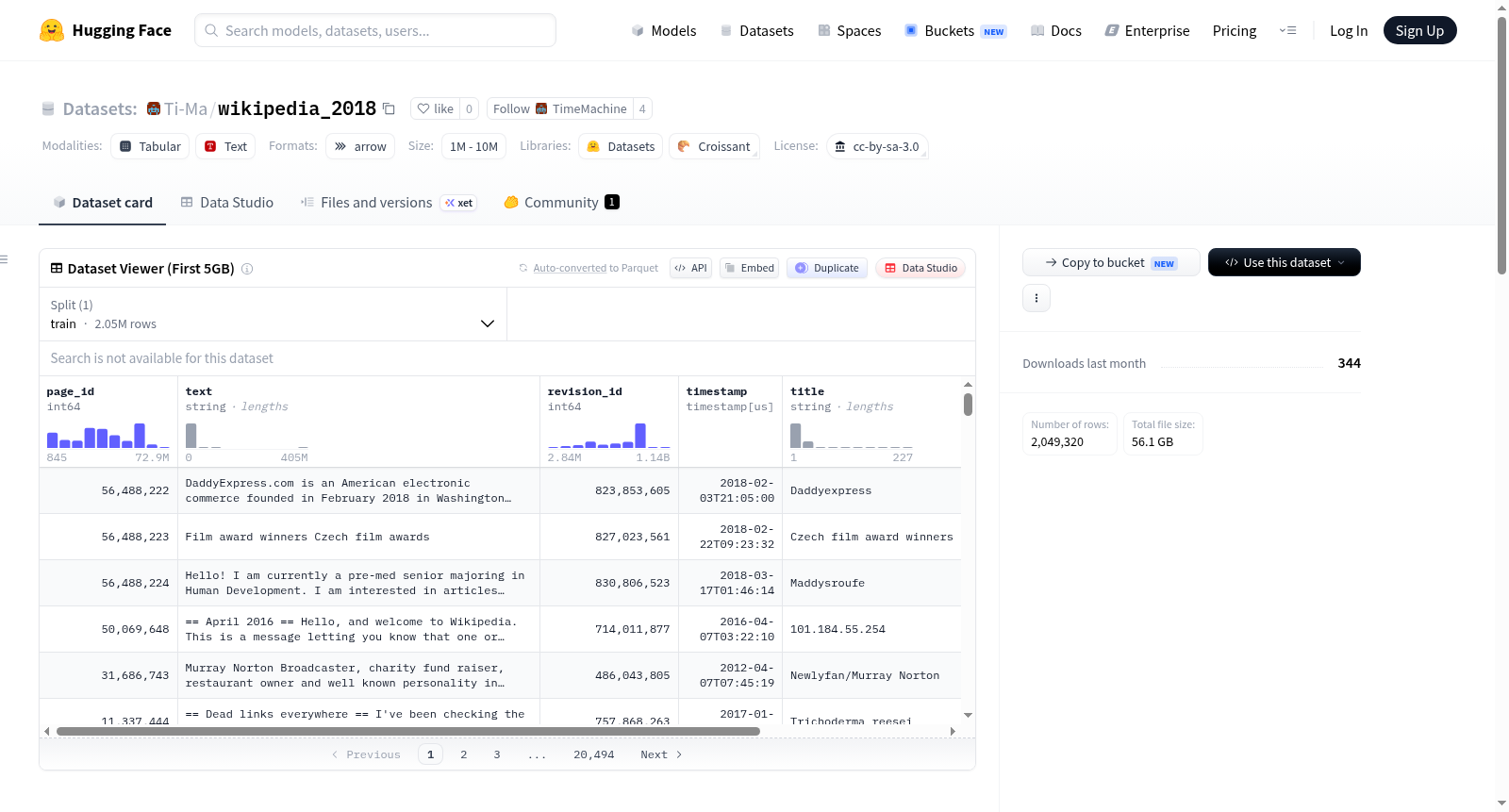Open the Datasets page
Screen dimensions: 1509x812
pos(757,30)
